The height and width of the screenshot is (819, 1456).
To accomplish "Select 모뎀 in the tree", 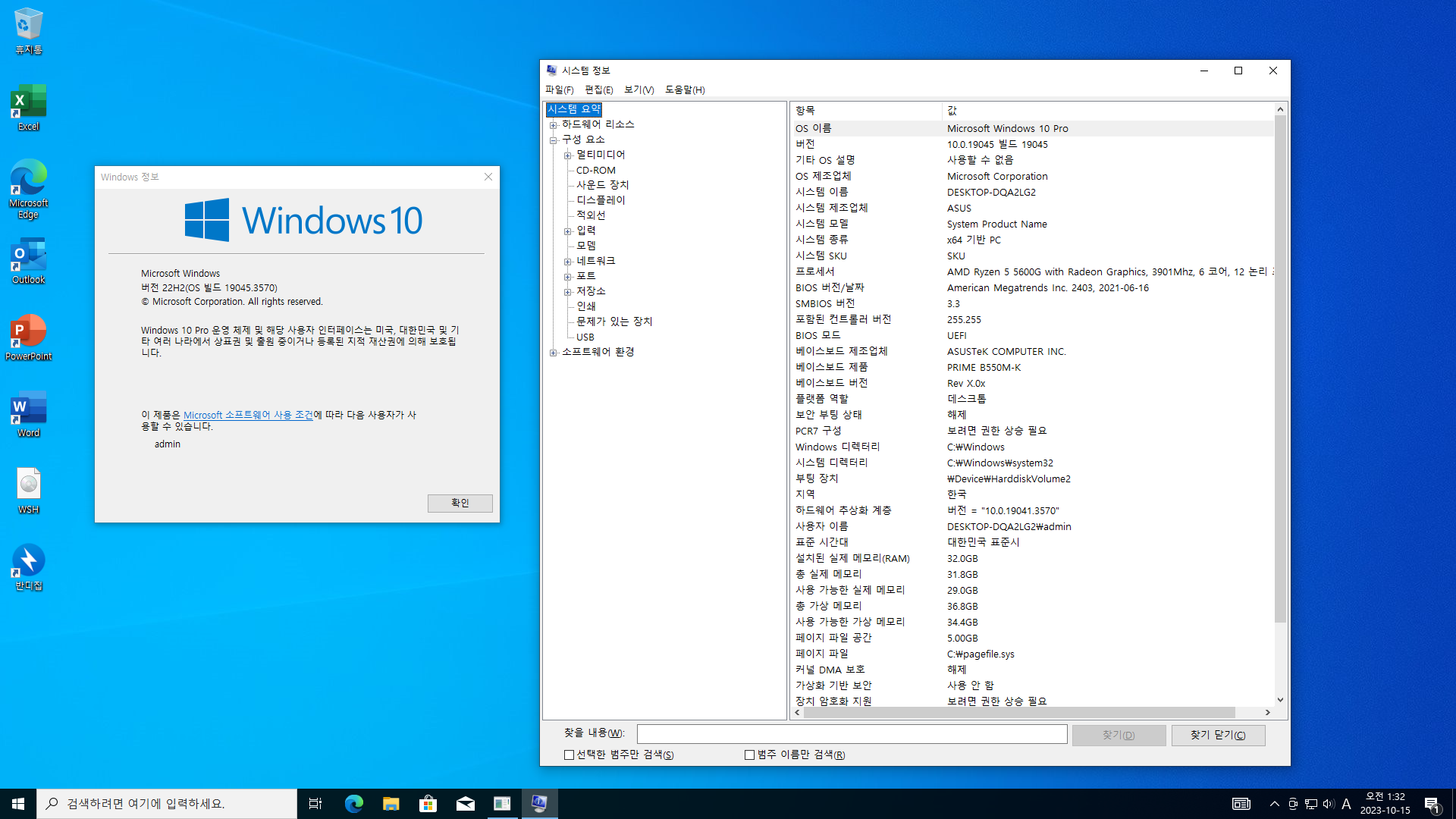I will pyautogui.click(x=586, y=246).
